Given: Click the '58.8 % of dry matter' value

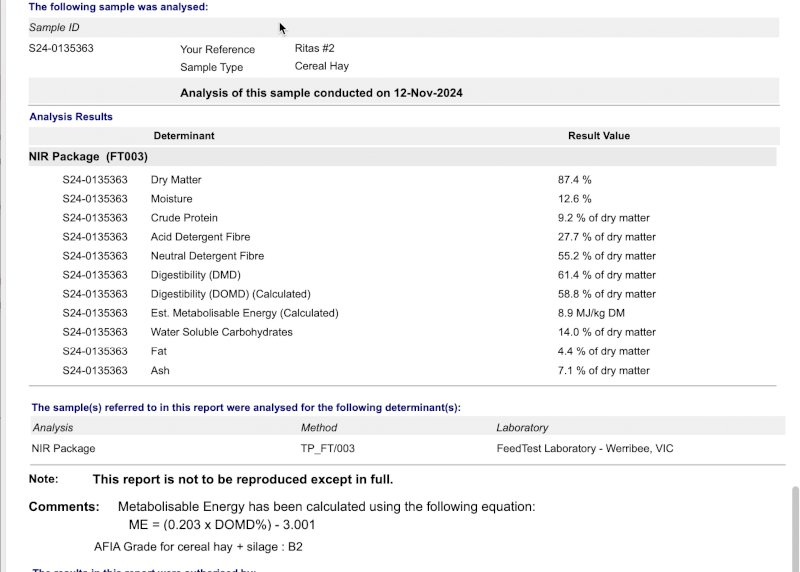Looking at the screenshot, I should pyautogui.click(x=607, y=294).
